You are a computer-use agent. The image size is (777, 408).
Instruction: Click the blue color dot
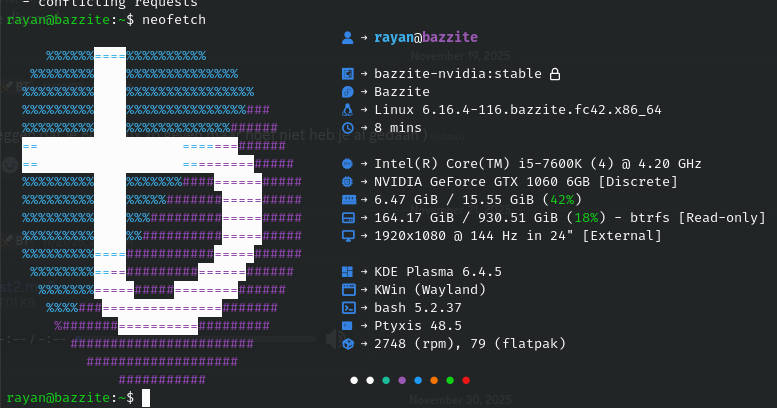pos(418,380)
